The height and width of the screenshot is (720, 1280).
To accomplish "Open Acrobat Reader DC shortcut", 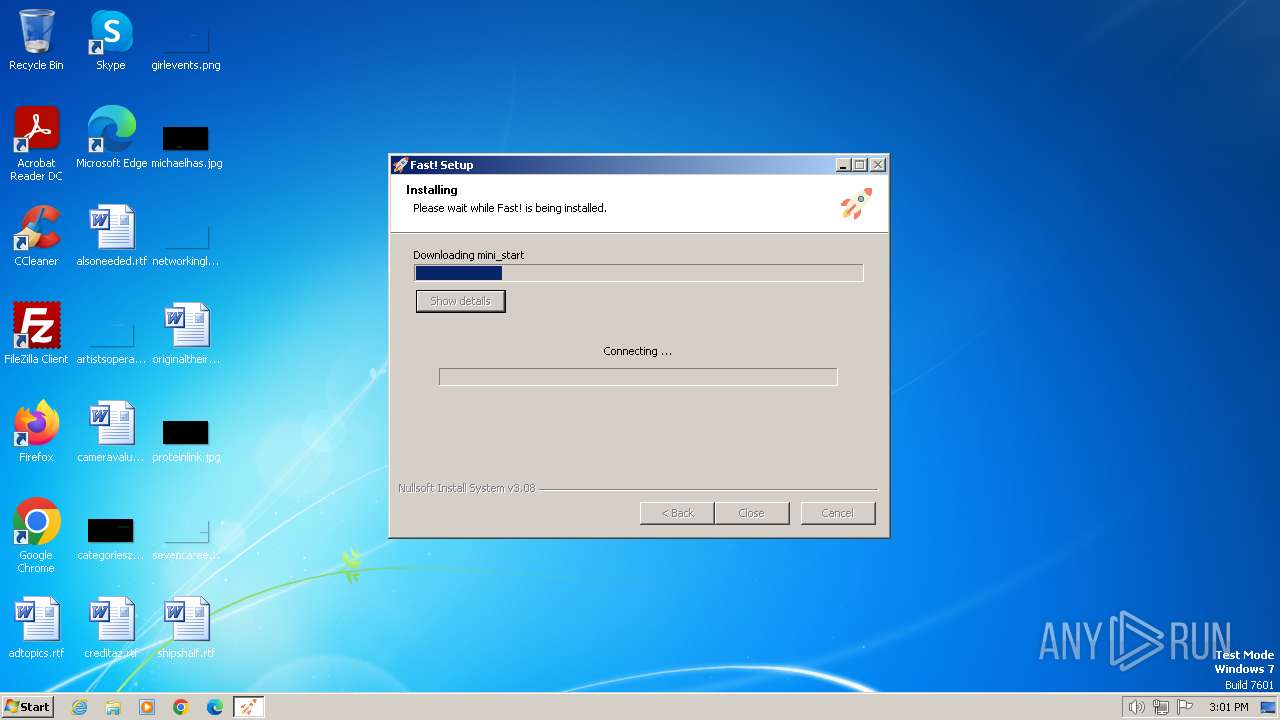I will pyautogui.click(x=36, y=144).
